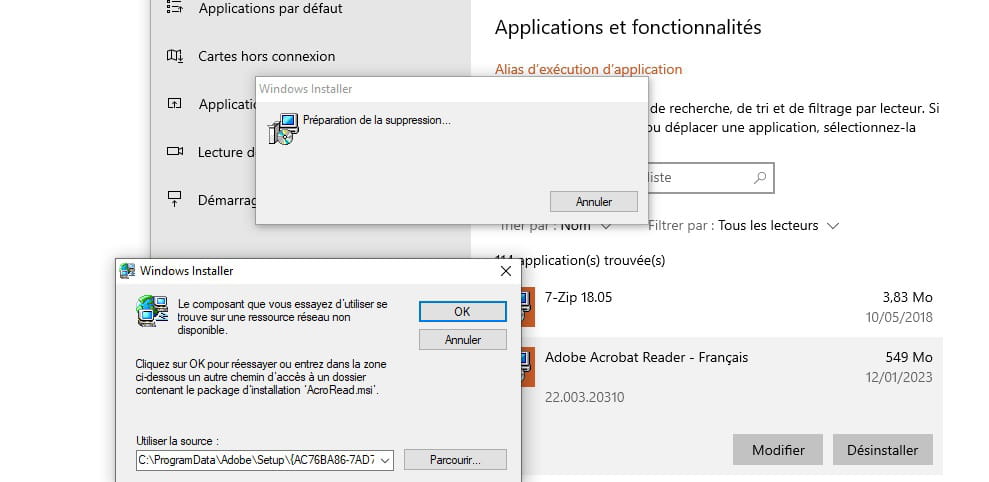Click the search magnifier icon in the list field

[x=760, y=178]
